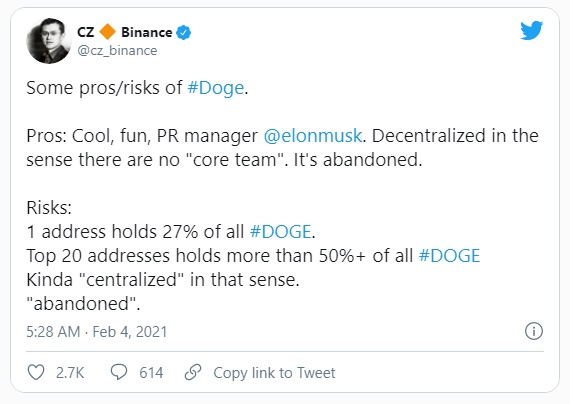Open the @cz_binance handle

117,51
